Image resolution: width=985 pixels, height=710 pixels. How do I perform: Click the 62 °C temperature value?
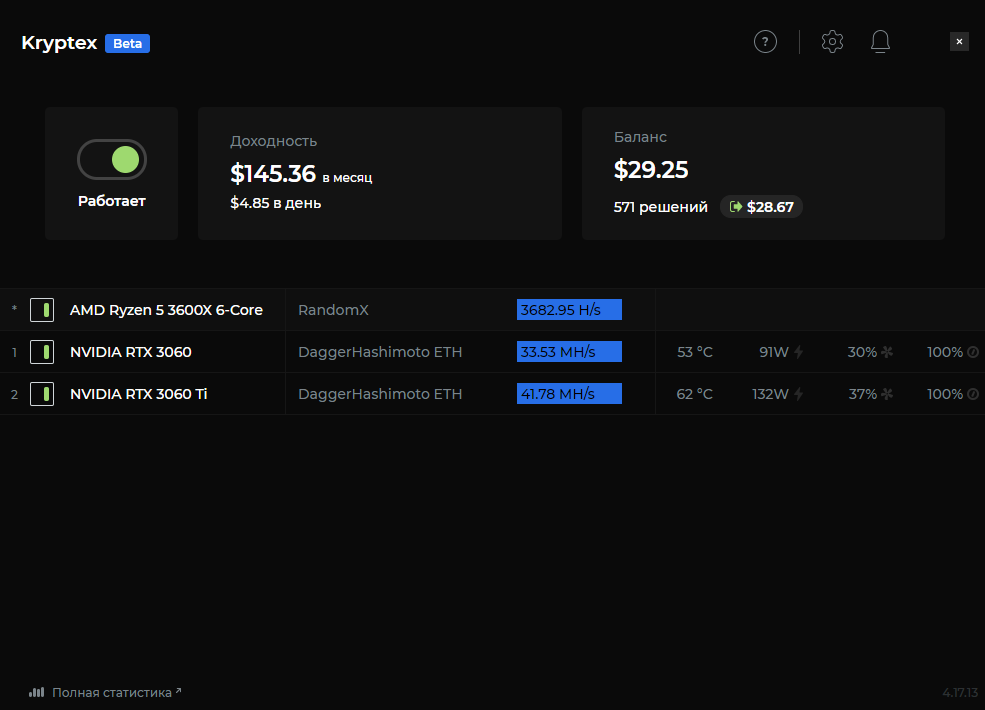click(695, 394)
